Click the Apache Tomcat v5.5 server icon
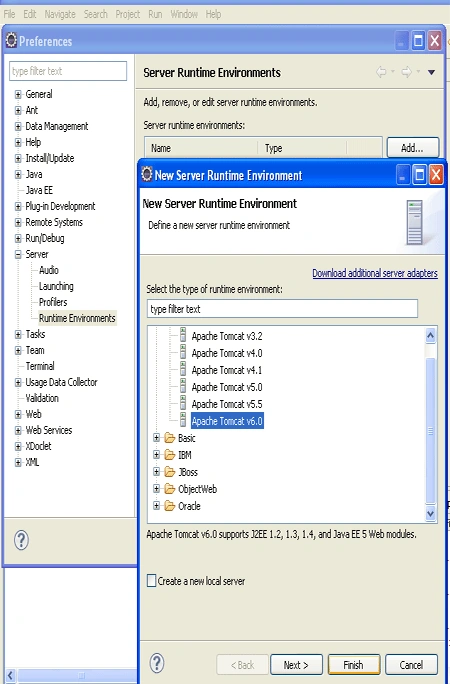 coord(183,404)
